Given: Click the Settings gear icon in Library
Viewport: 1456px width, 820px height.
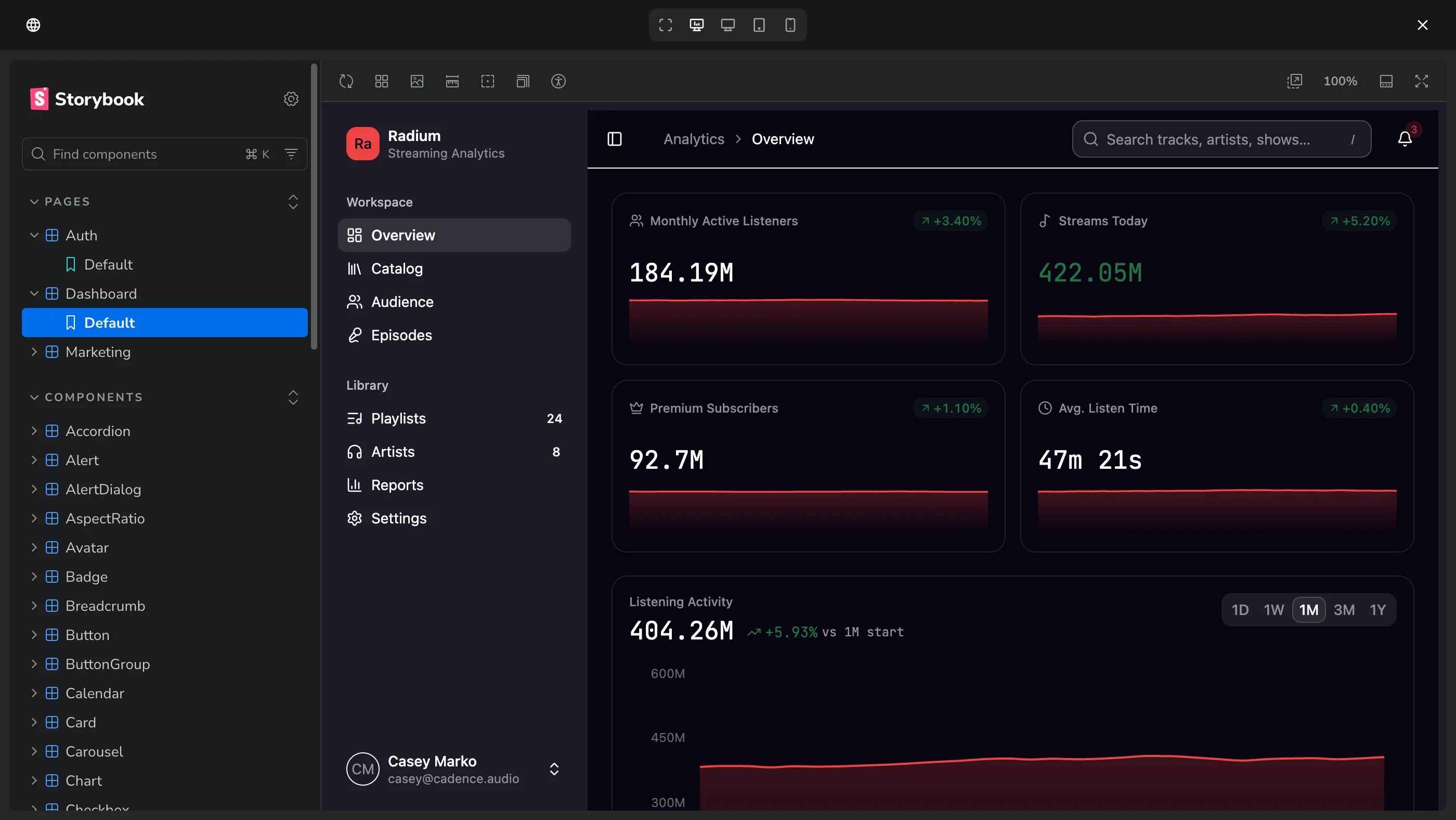Looking at the screenshot, I should 355,518.
